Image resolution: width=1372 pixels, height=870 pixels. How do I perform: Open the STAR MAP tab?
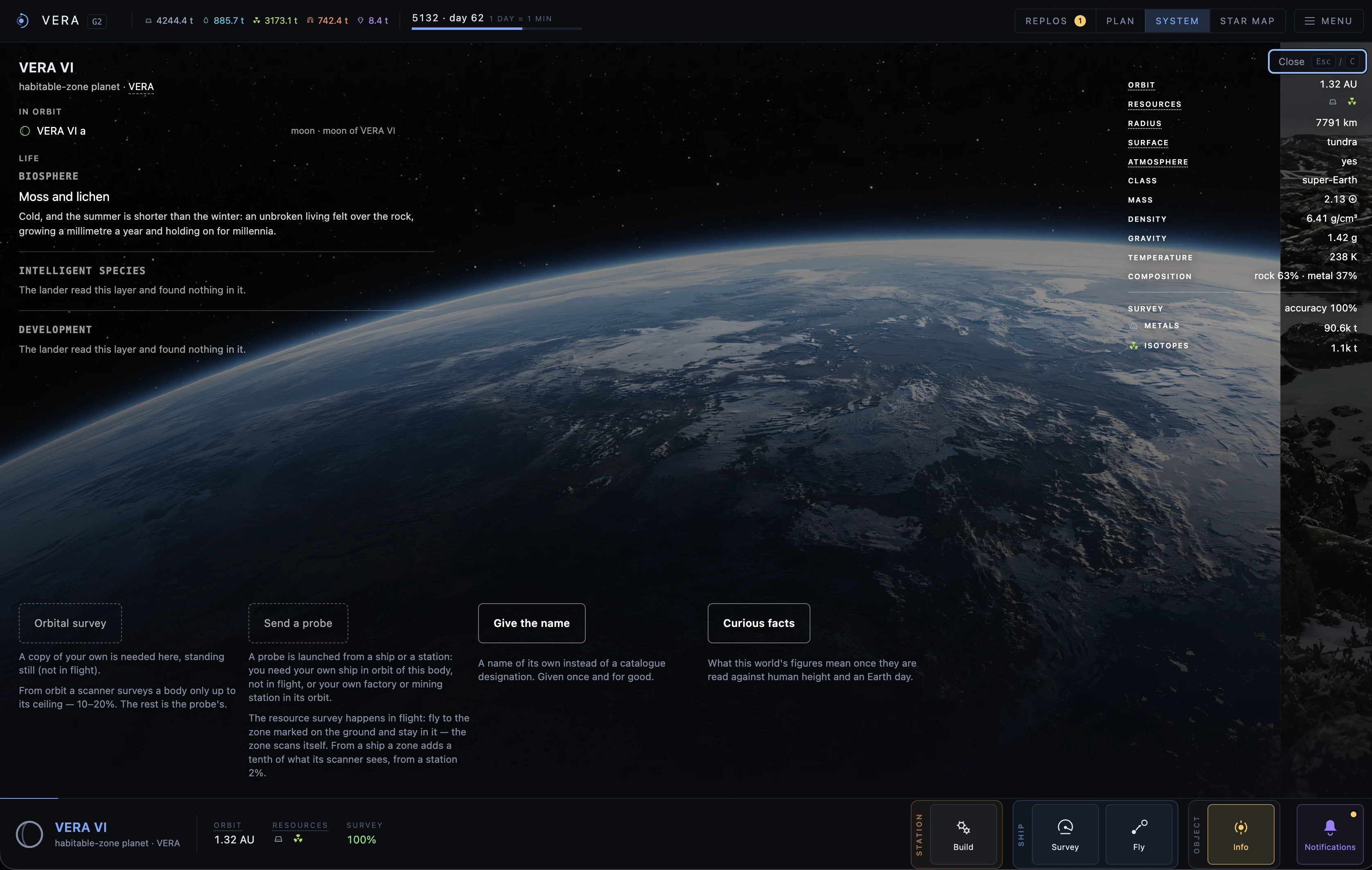click(x=1247, y=21)
